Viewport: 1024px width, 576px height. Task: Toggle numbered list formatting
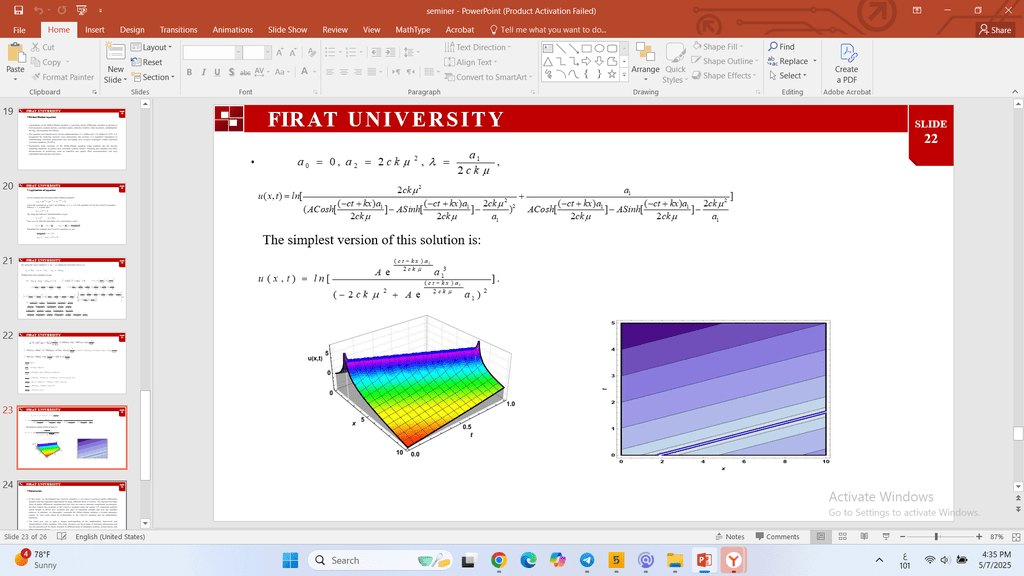click(351, 52)
